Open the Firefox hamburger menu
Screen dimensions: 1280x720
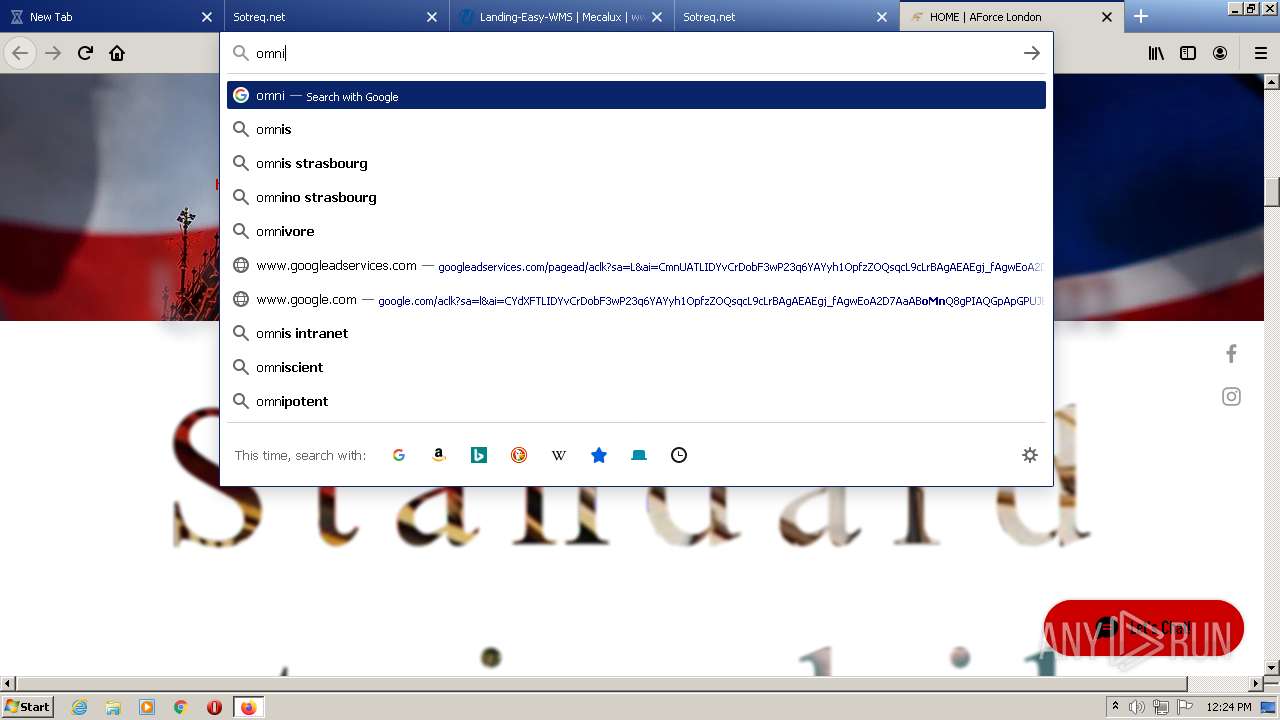[x=1261, y=53]
